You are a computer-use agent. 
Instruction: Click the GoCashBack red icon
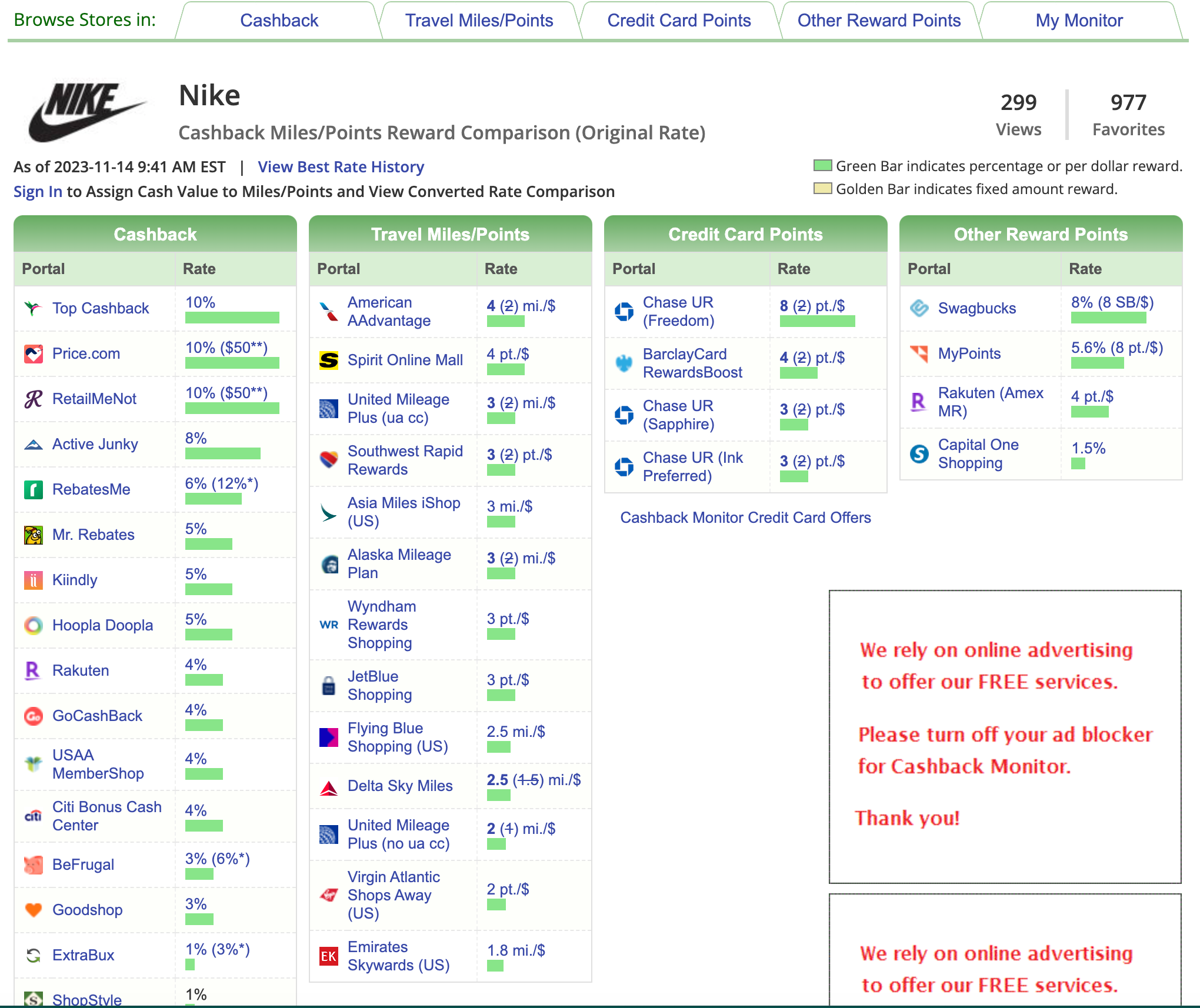point(34,716)
